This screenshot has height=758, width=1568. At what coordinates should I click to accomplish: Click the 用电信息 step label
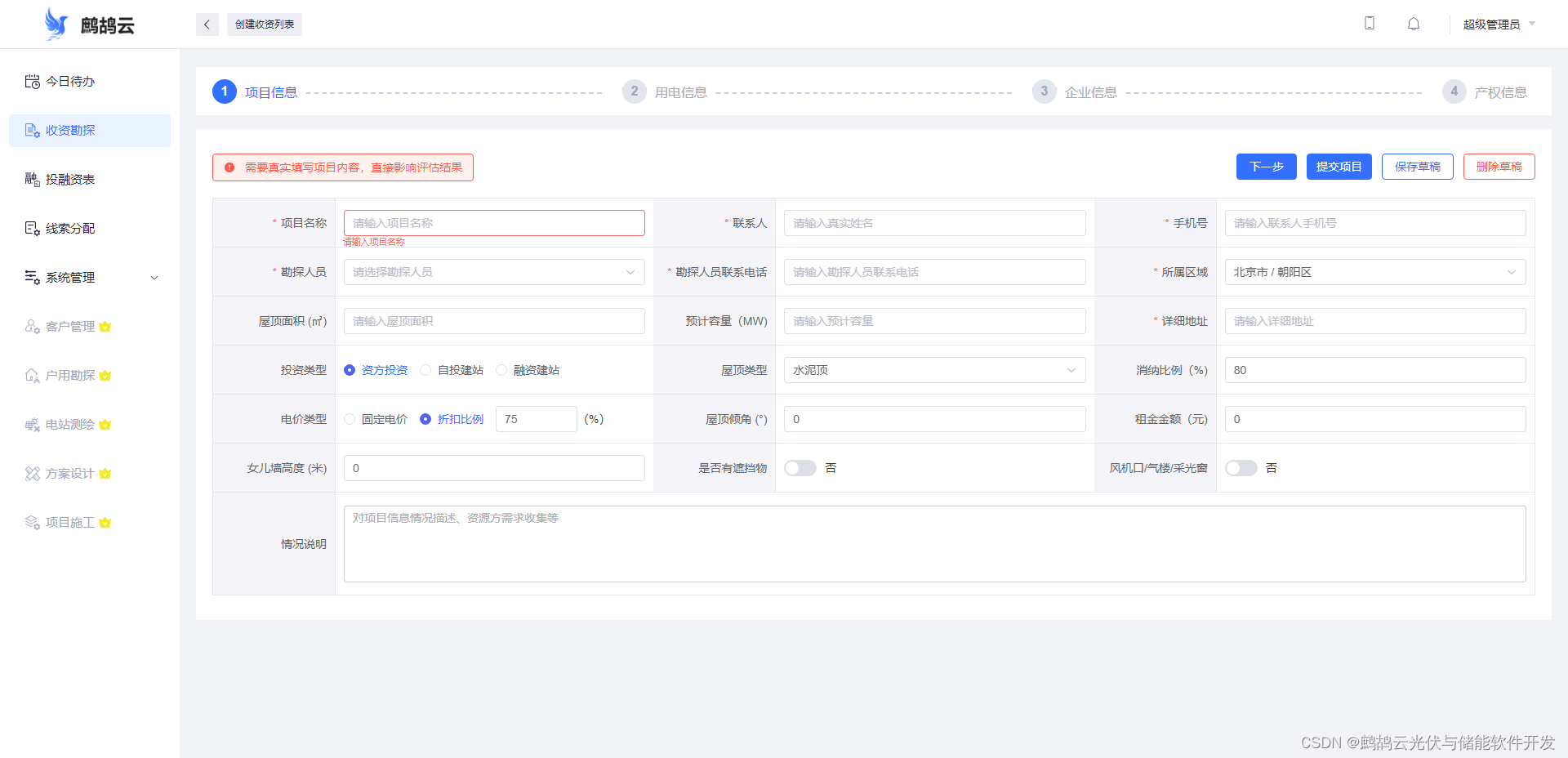point(681,92)
